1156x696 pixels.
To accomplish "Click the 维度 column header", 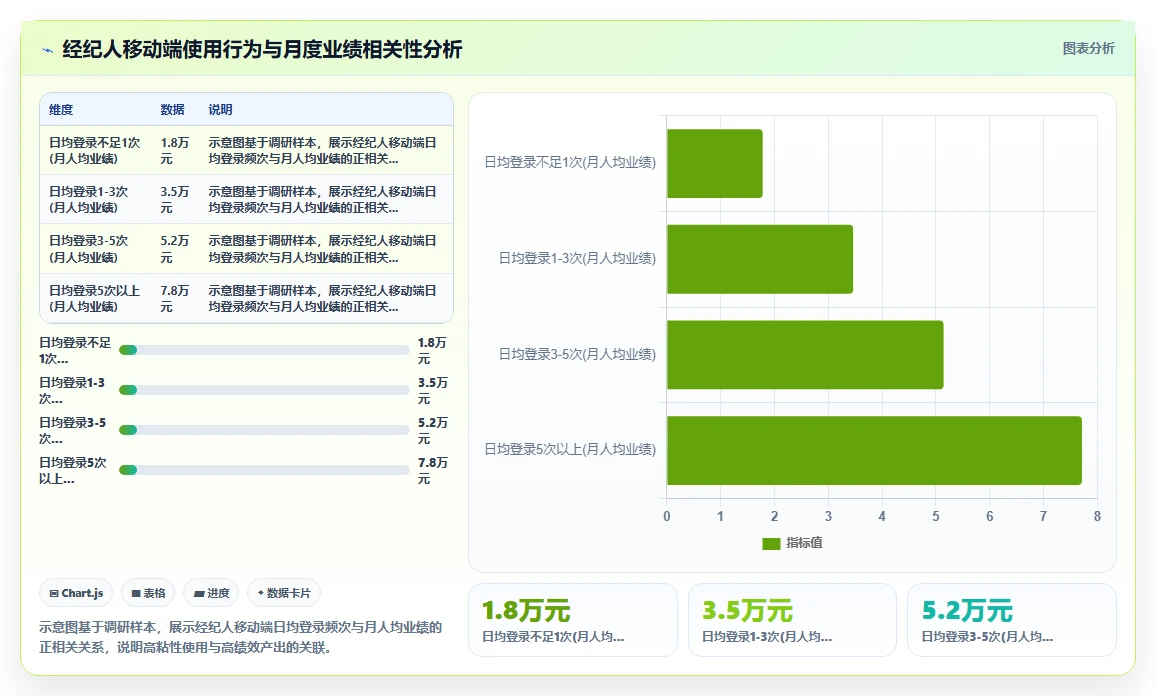I will tap(61, 110).
